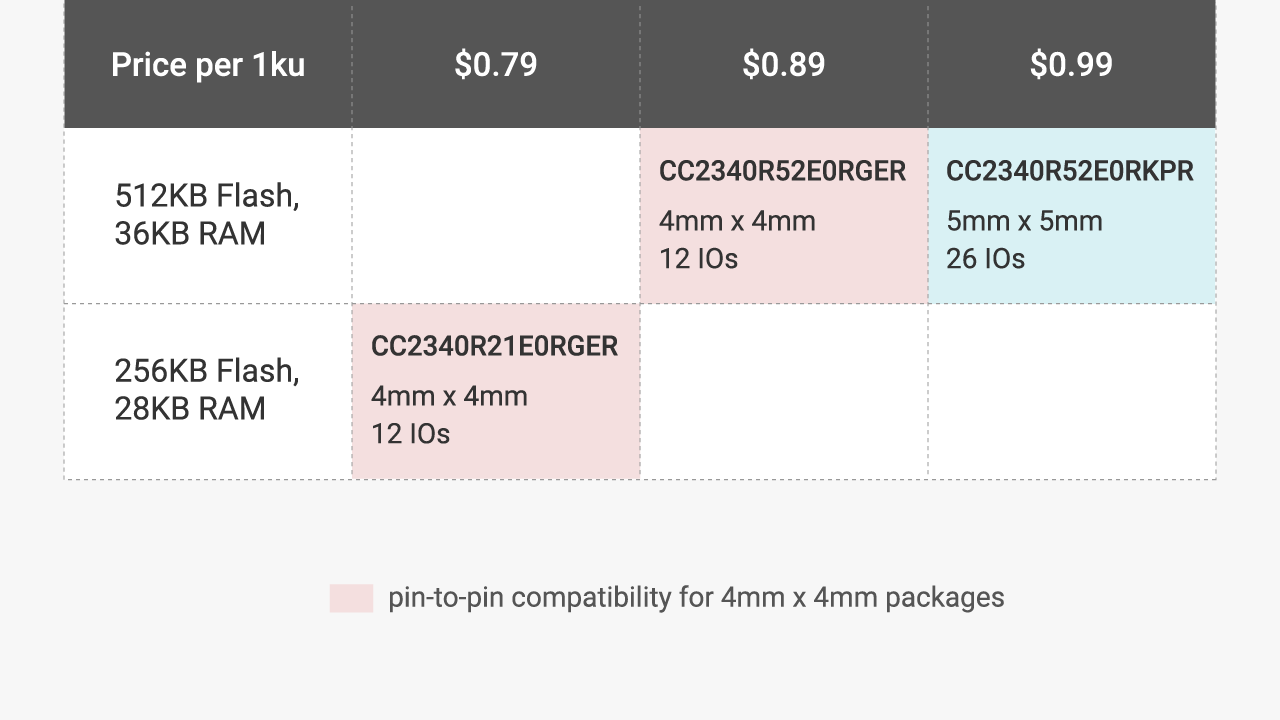Click the 5mm x 5mm package size text

pyautogui.click(x=1024, y=221)
